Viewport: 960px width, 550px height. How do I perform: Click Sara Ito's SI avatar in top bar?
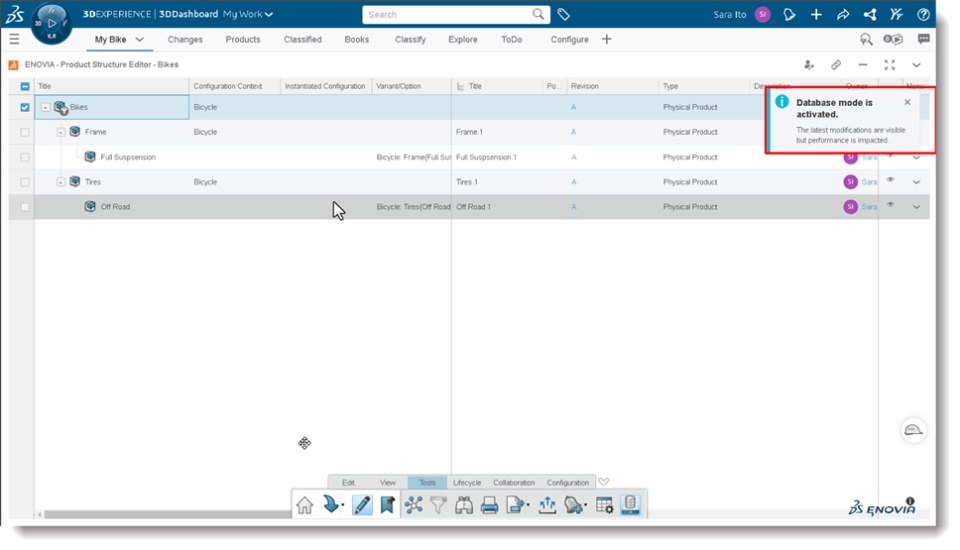pyautogui.click(x=762, y=14)
